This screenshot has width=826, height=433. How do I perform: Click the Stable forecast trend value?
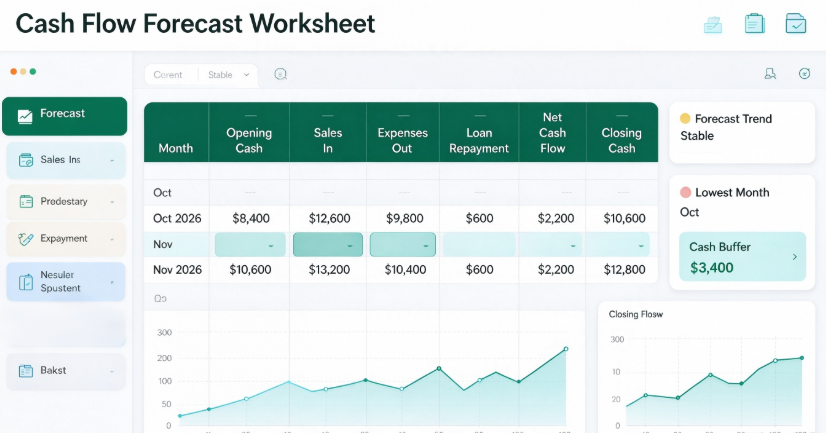click(697, 136)
